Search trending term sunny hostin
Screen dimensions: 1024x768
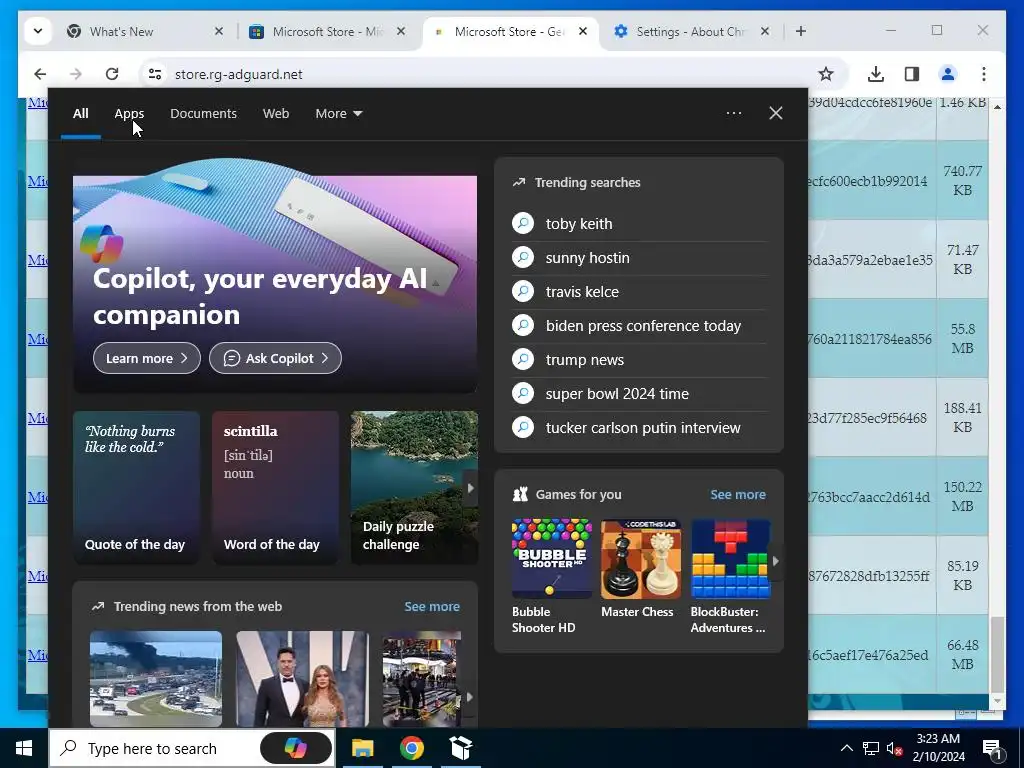[639, 257]
